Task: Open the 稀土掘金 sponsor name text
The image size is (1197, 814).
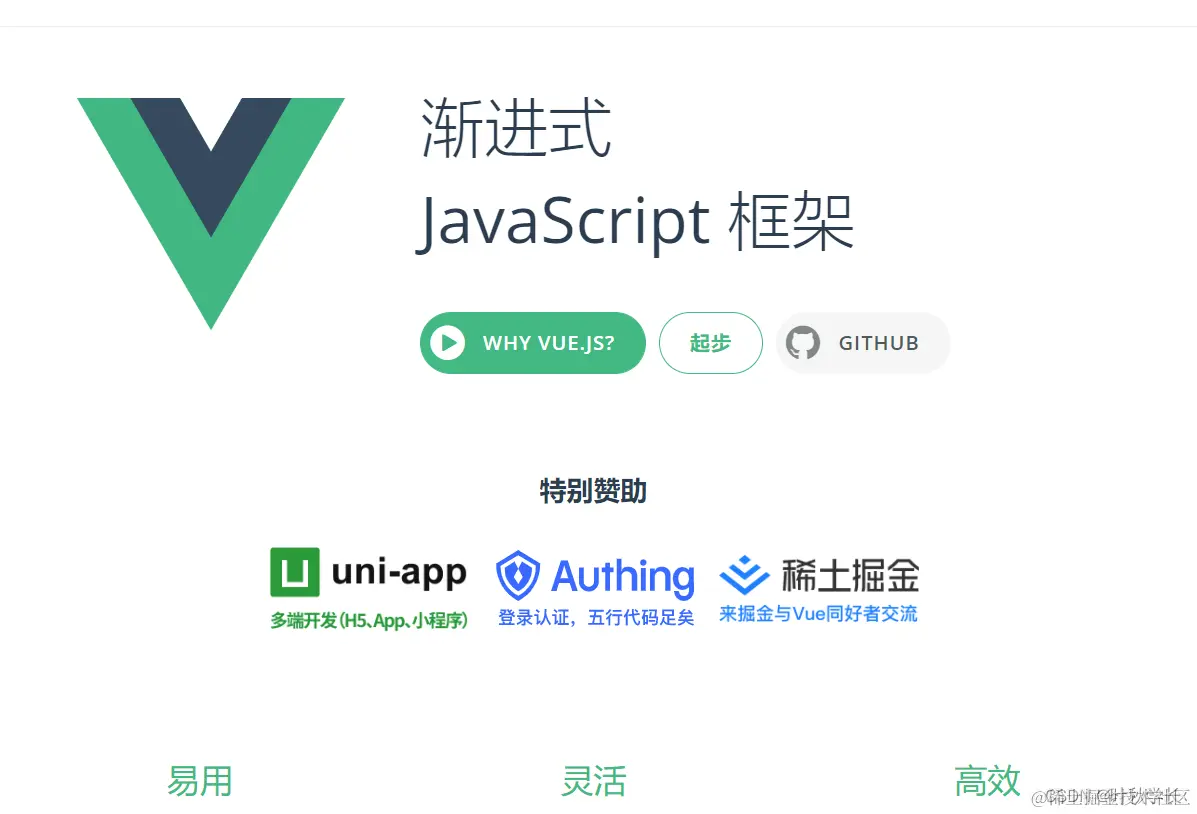Action: [x=850, y=575]
